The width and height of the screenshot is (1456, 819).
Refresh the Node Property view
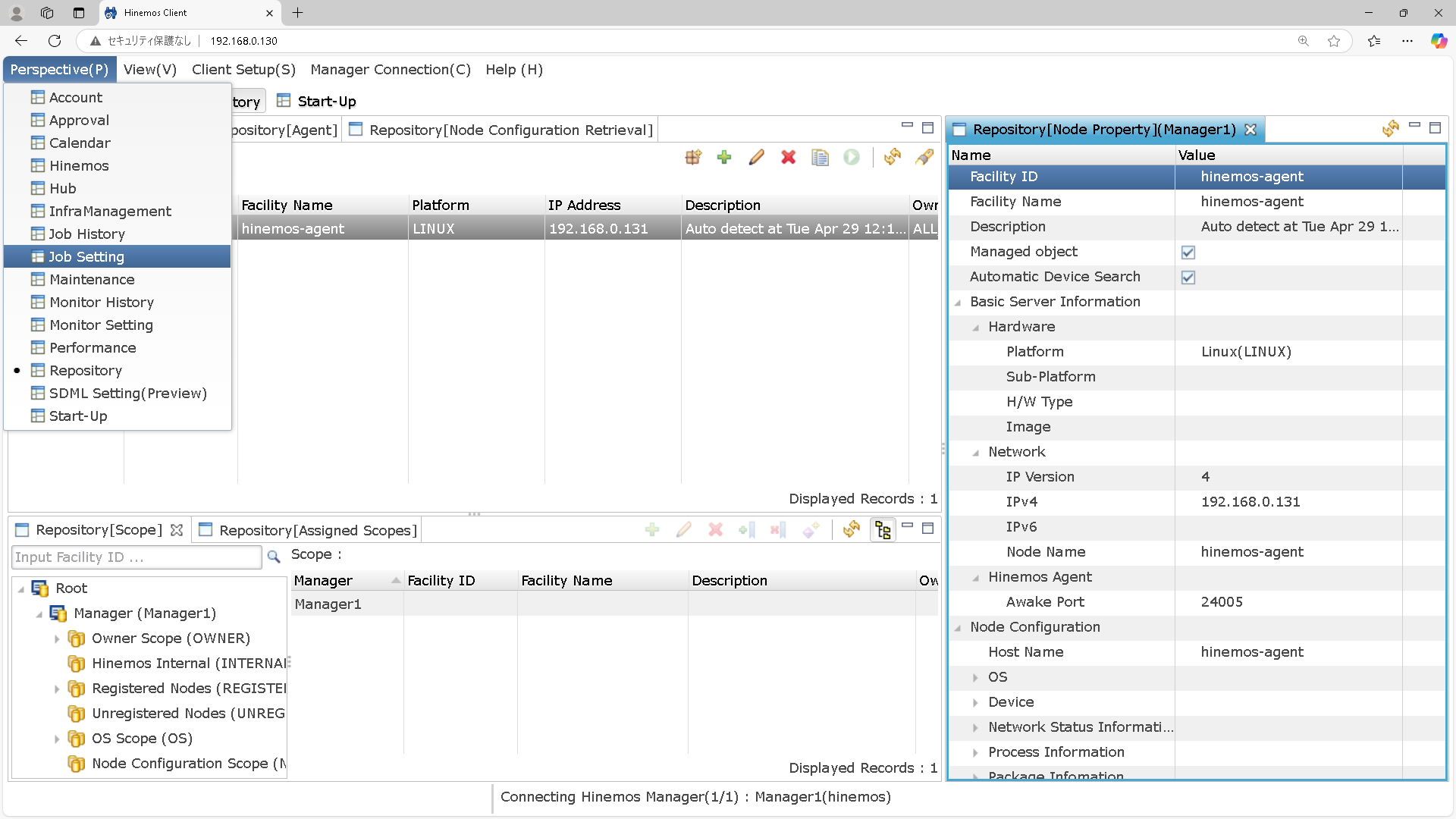(x=1390, y=129)
